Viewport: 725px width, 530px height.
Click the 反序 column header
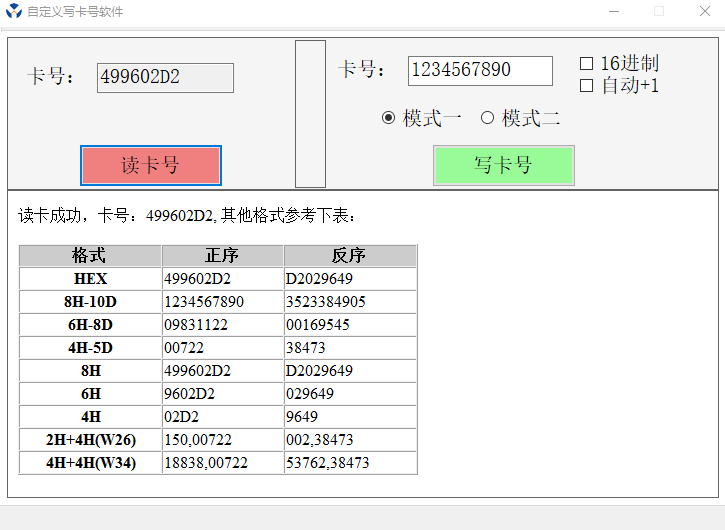[350, 255]
